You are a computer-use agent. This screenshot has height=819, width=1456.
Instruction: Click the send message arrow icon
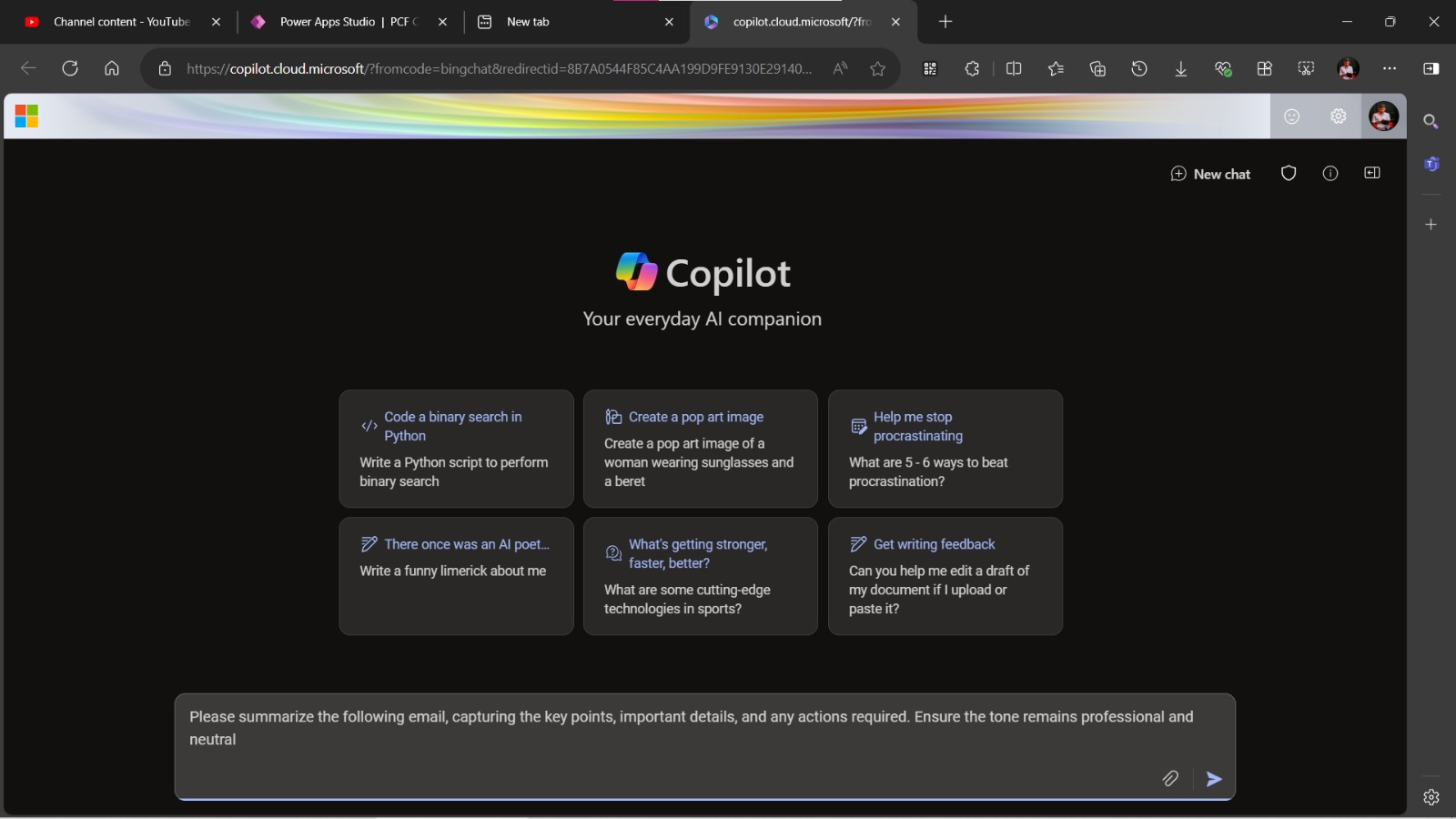coord(1214,779)
